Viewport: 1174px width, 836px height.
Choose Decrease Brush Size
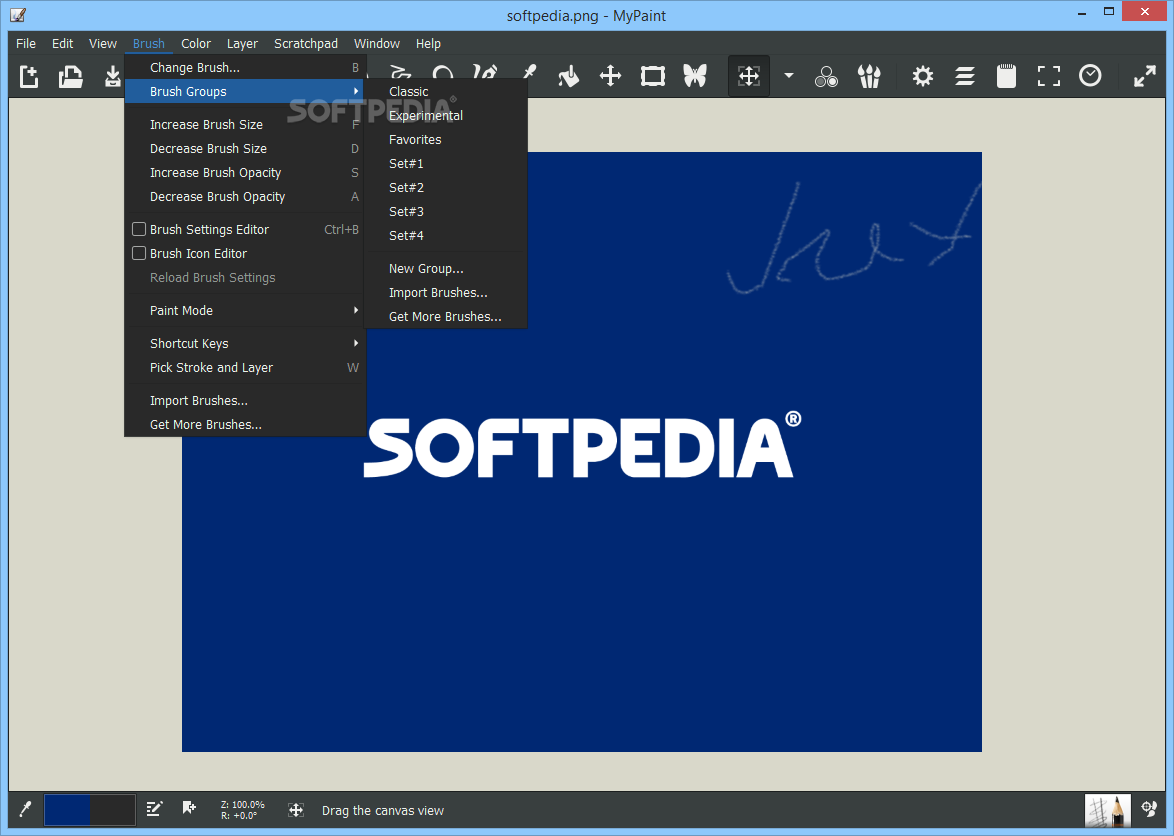pyautogui.click(x=246, y=148)
